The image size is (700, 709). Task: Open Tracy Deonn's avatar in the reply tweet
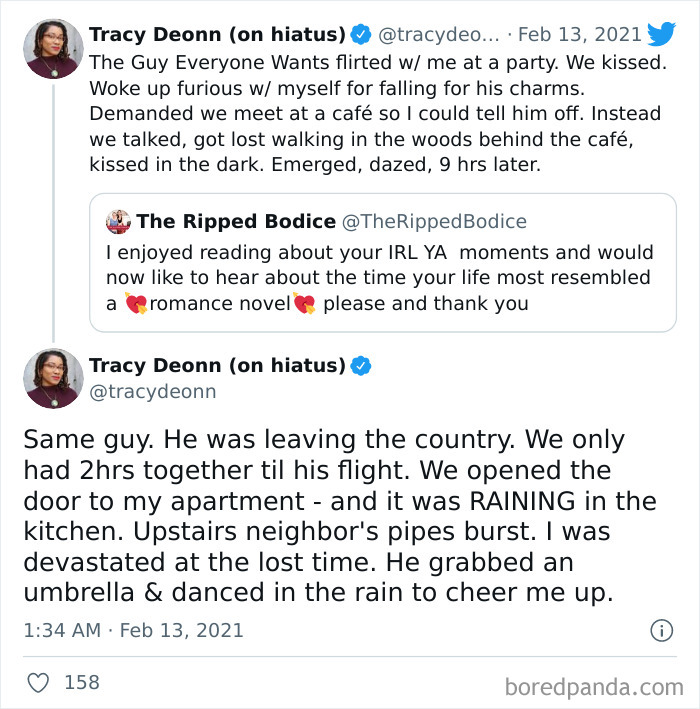pyautogui.click(x=53, y=378)
